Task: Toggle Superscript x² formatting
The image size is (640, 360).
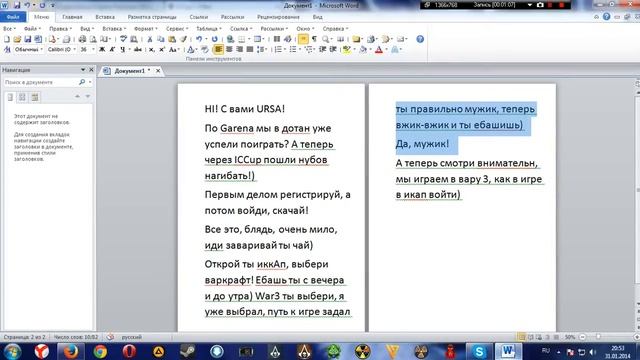Action: pyautogui.click(x=162, y=49)
